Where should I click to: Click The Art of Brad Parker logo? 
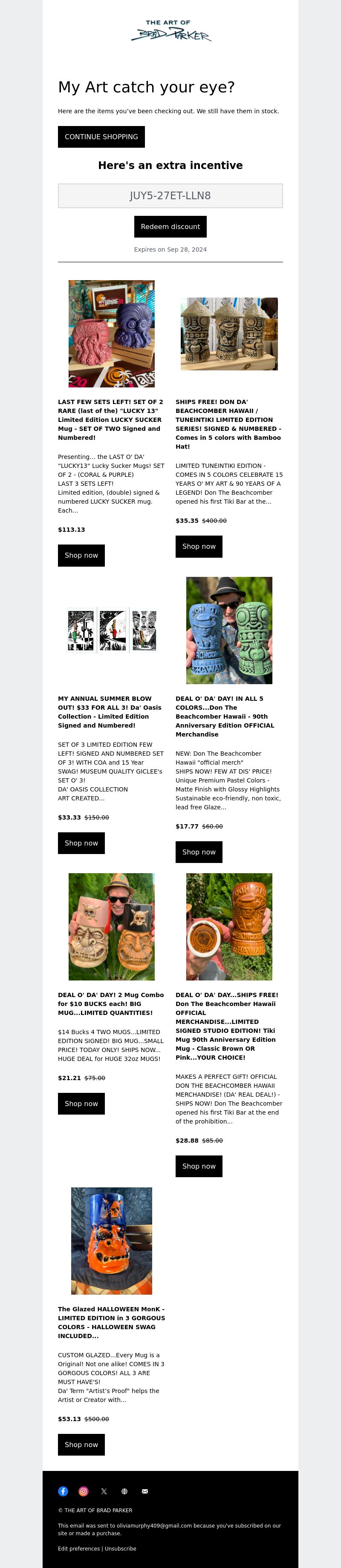(170, 30)
